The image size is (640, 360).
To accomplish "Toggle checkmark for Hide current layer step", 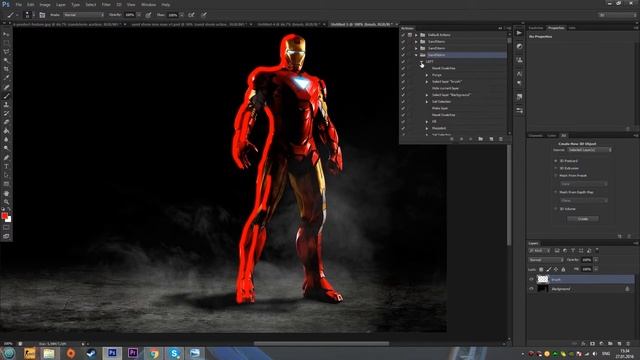I will (403, 88).
